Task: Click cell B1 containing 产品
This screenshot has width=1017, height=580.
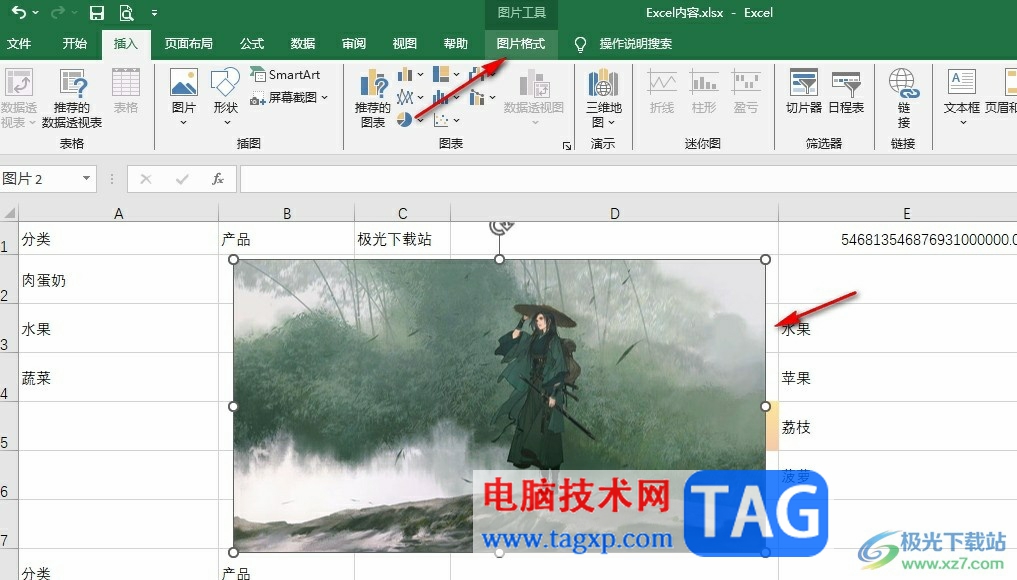Action: tap(287, 239)
